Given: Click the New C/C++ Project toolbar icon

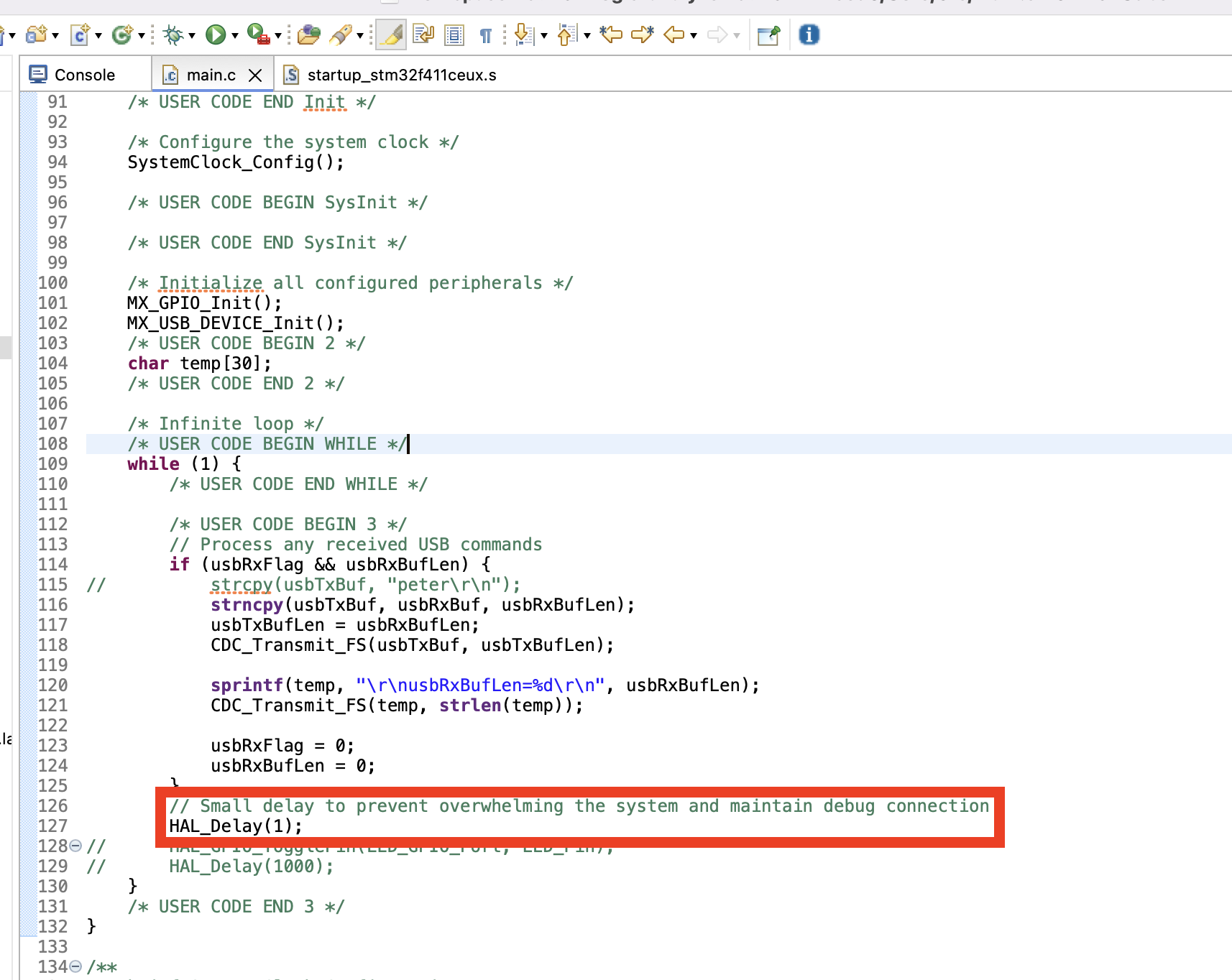Looking at the screenshot, I should tap(36, 34).
